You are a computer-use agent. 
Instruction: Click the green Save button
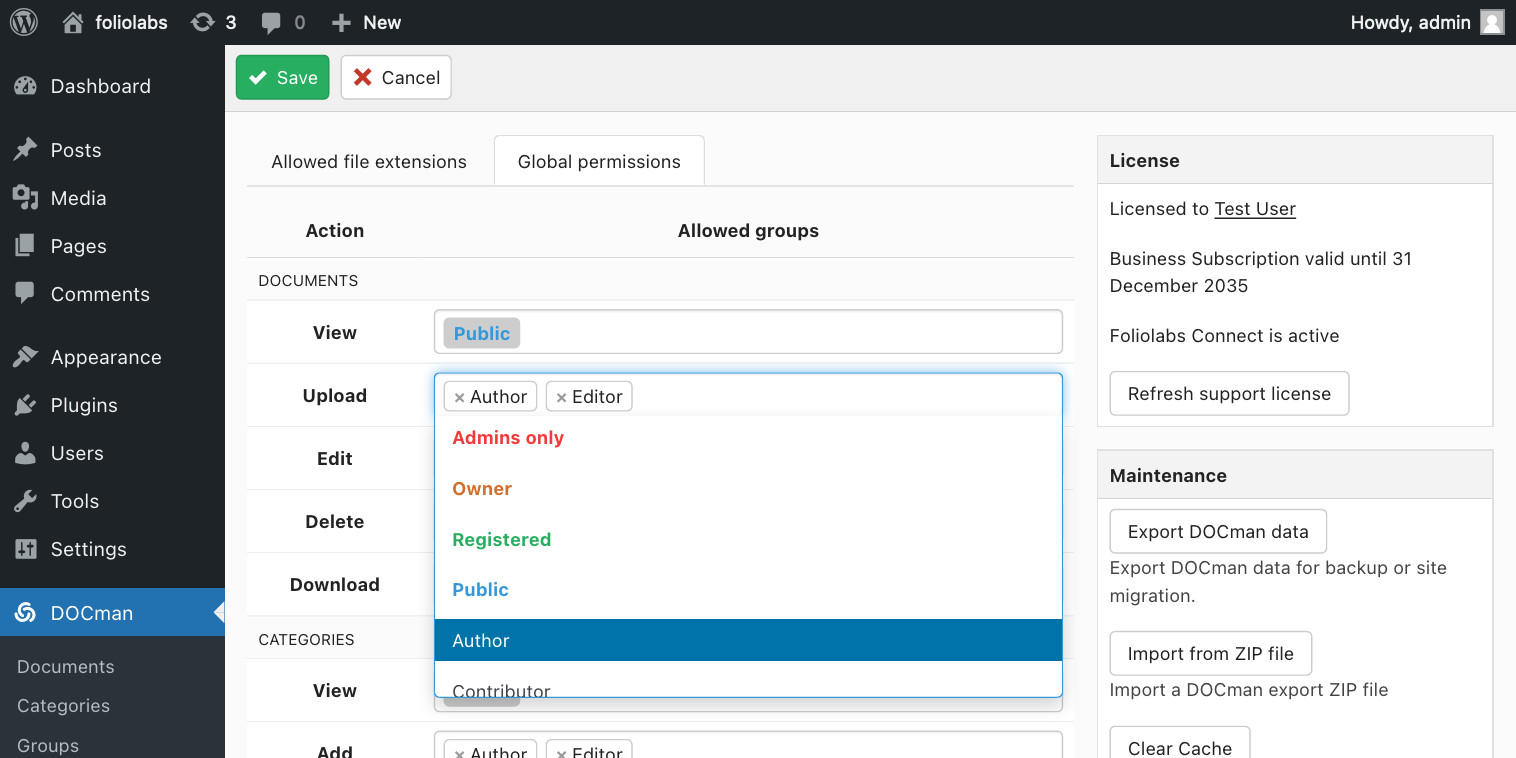283,77
